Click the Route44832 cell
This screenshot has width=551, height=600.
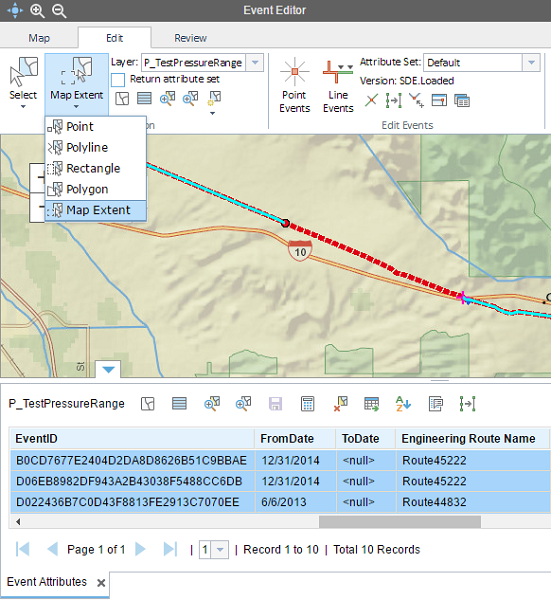tap(473, 502)
